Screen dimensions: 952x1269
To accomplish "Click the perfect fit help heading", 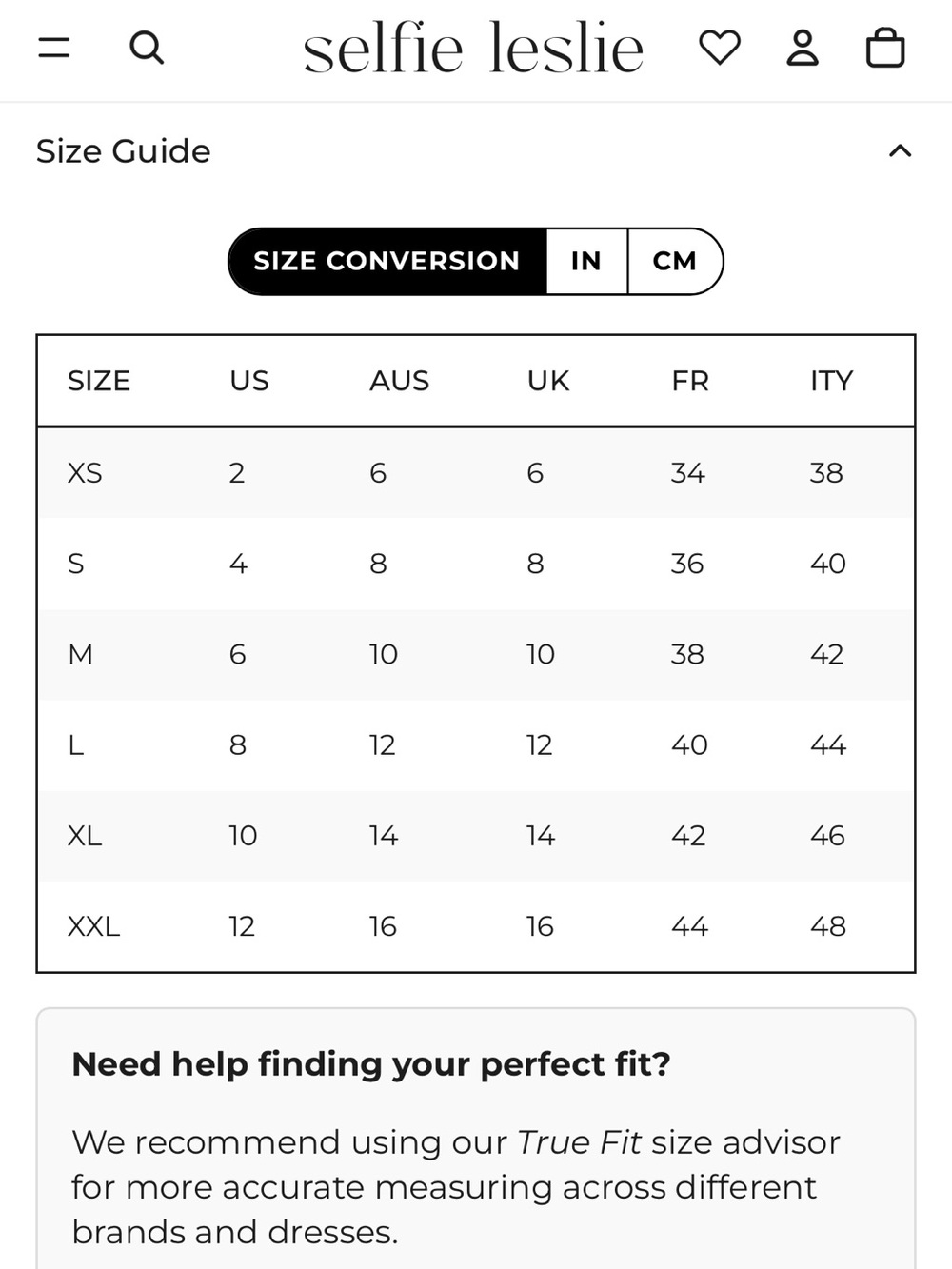I will pyautogui.click(x=371, y=1063).
